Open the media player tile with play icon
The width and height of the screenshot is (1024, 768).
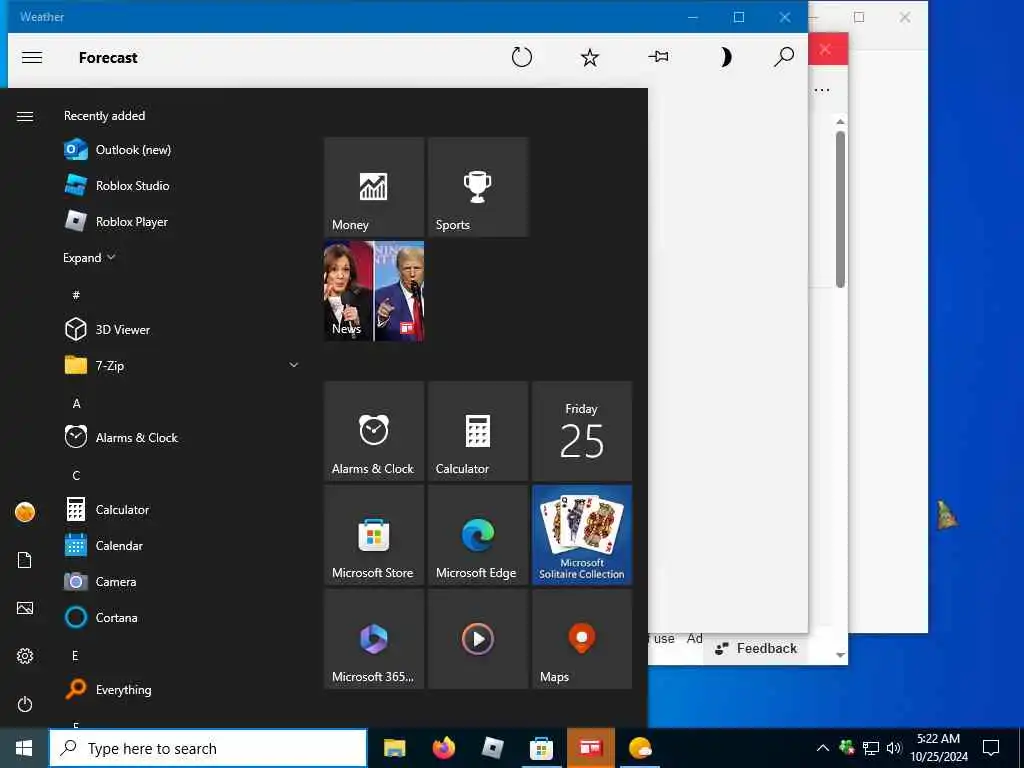[478, 639]
